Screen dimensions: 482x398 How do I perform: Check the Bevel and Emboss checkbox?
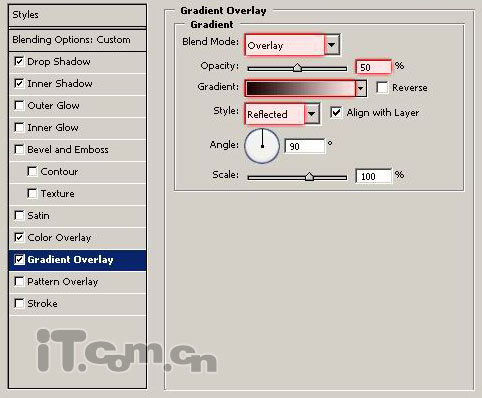tap(19, 149)
